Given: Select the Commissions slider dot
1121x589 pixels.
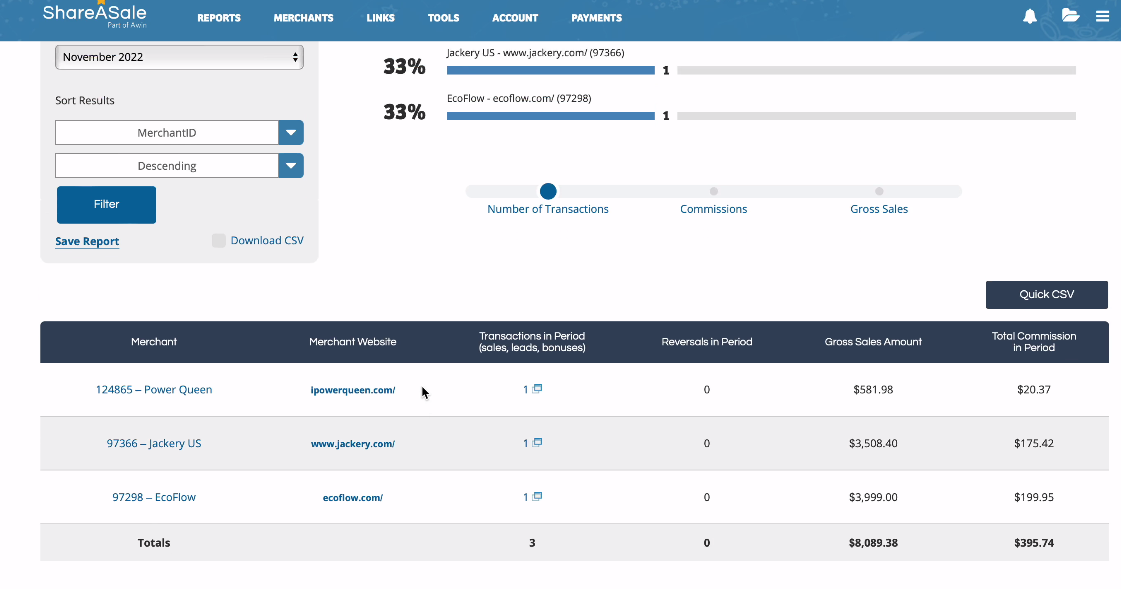Looking at the screenshot, I should tap(713, 192).
